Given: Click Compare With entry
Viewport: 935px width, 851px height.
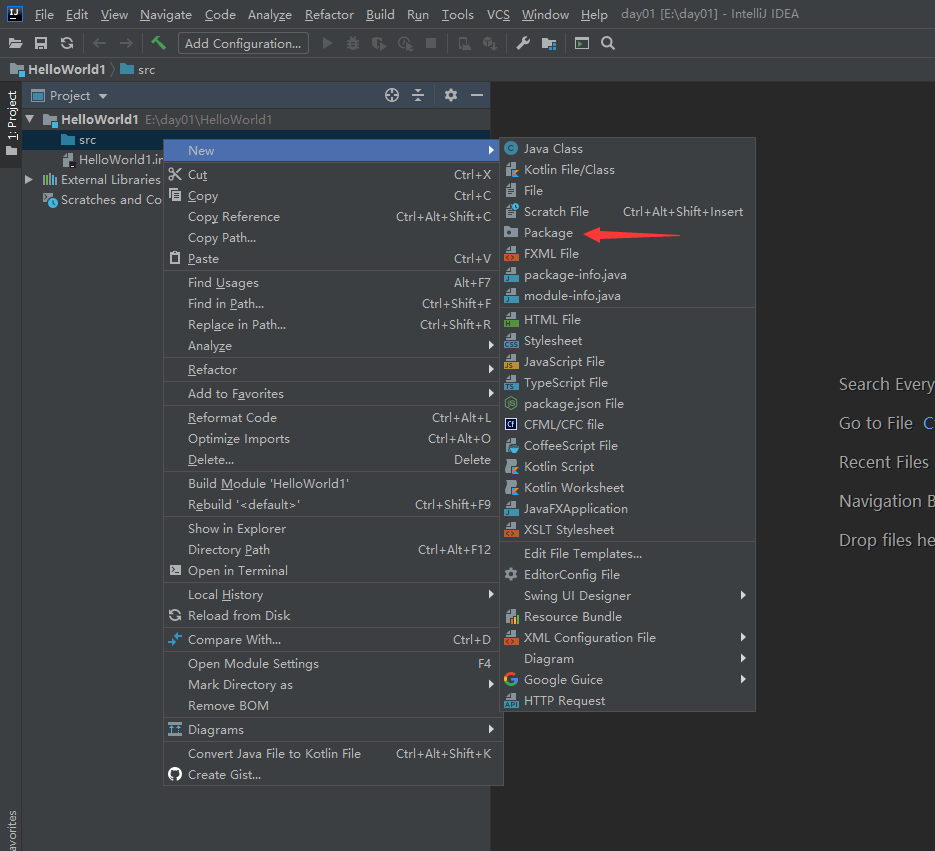Looking at the screenshot, I should tap(332, 639).
